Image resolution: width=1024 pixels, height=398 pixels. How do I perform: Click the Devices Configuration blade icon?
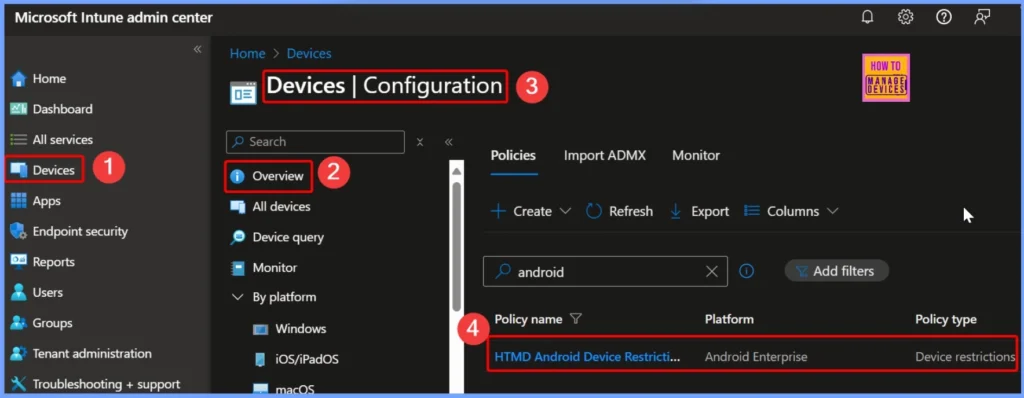pos(244,92)
